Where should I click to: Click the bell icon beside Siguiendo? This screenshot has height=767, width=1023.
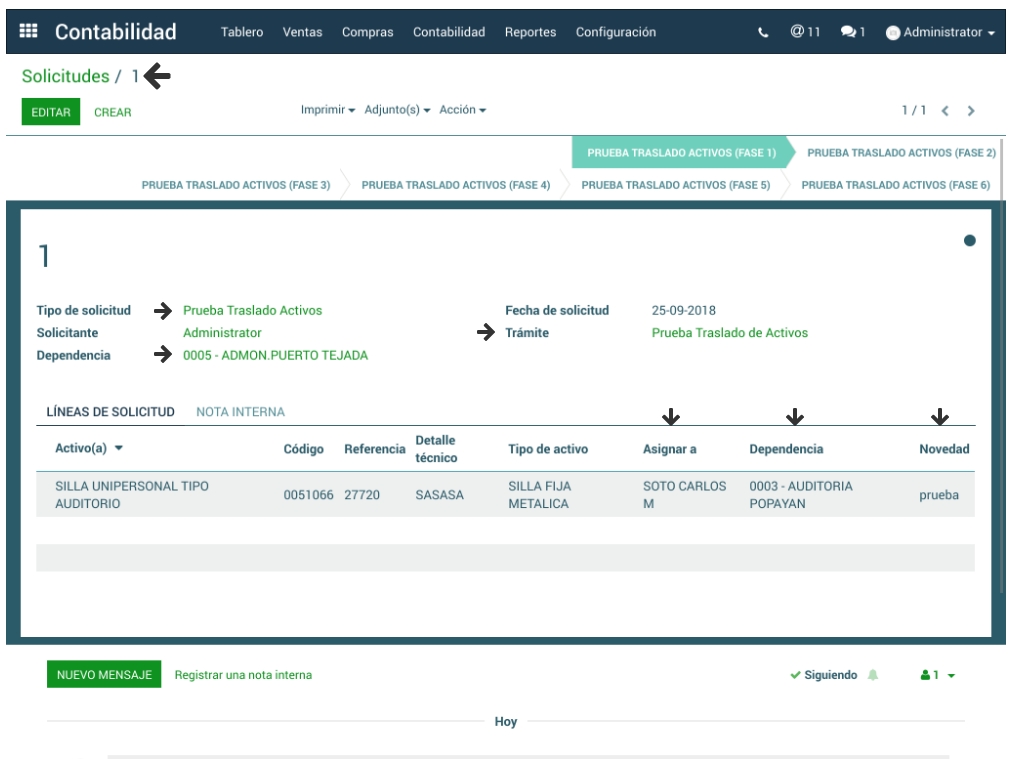coord(873,675)
